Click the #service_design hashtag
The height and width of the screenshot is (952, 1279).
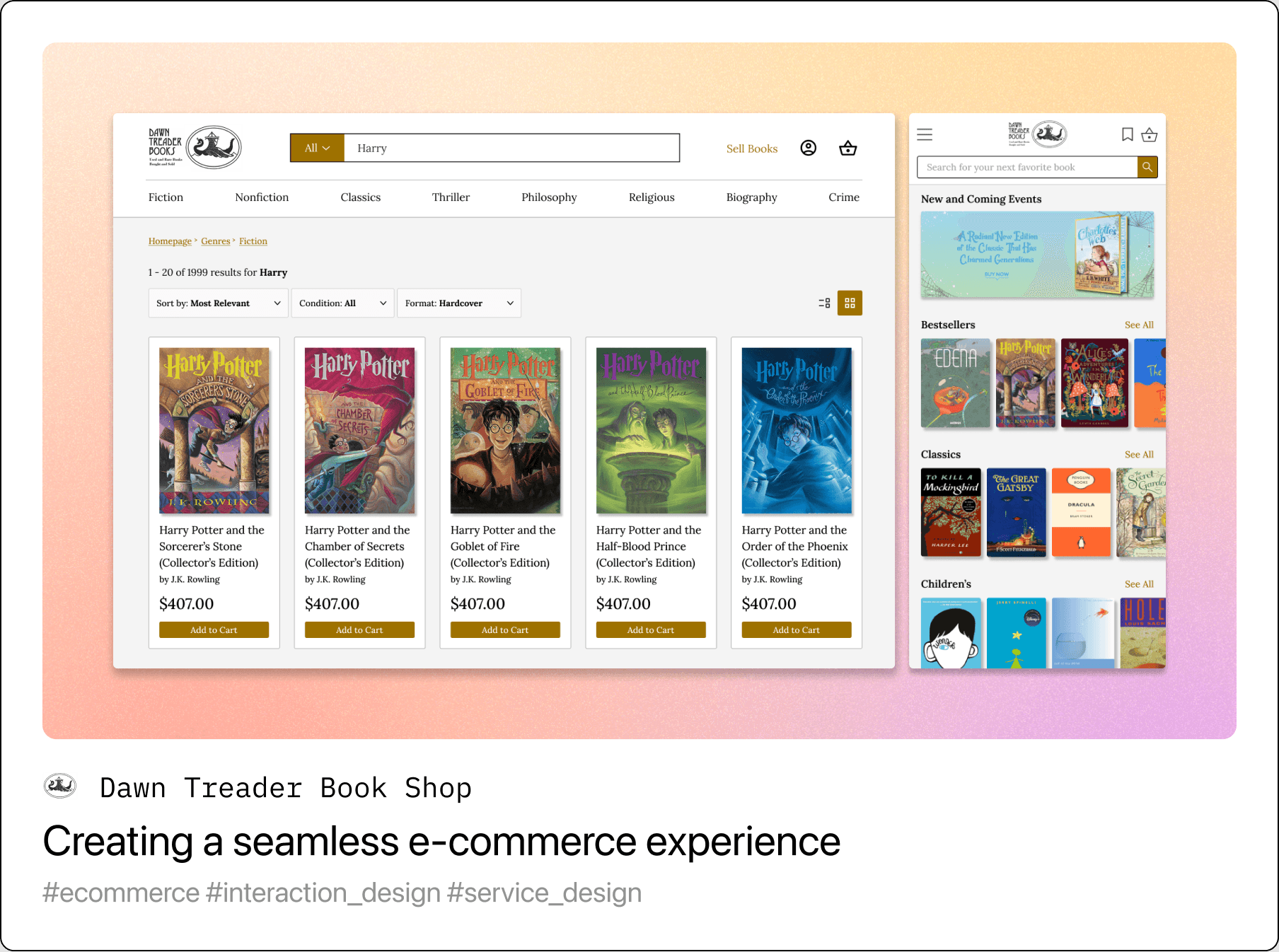click(x=544, y=893)
